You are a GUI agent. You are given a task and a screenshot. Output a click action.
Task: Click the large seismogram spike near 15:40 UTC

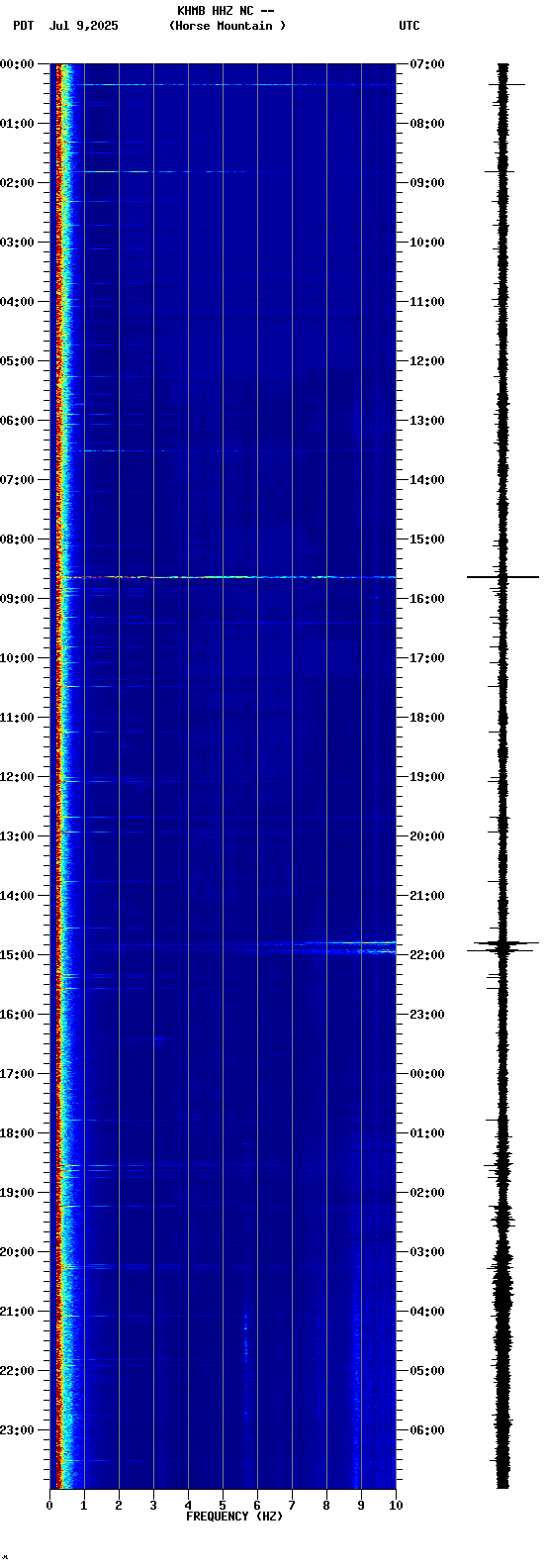(502, 576)
